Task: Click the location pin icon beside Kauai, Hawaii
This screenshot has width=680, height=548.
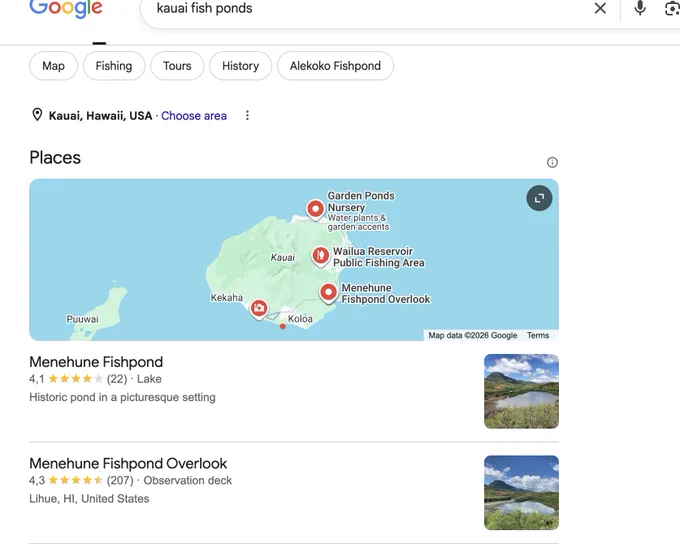Action: (x=37, y=115)
